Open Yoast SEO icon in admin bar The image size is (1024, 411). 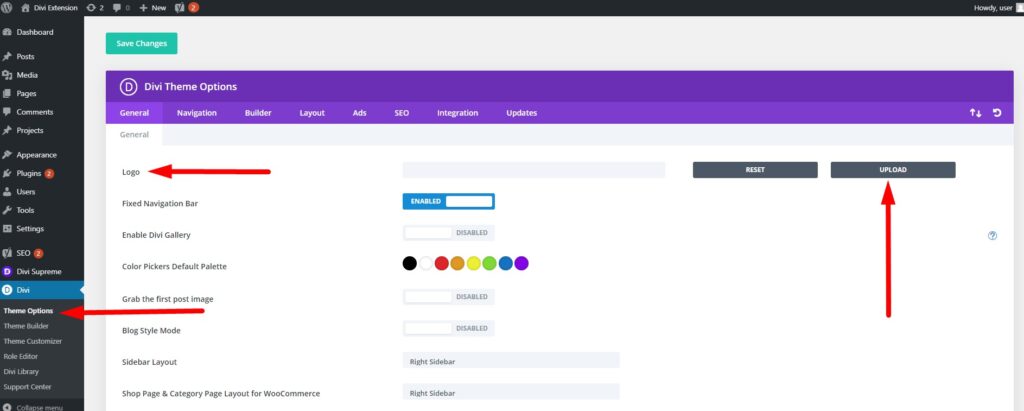click(x=187, y=8)
